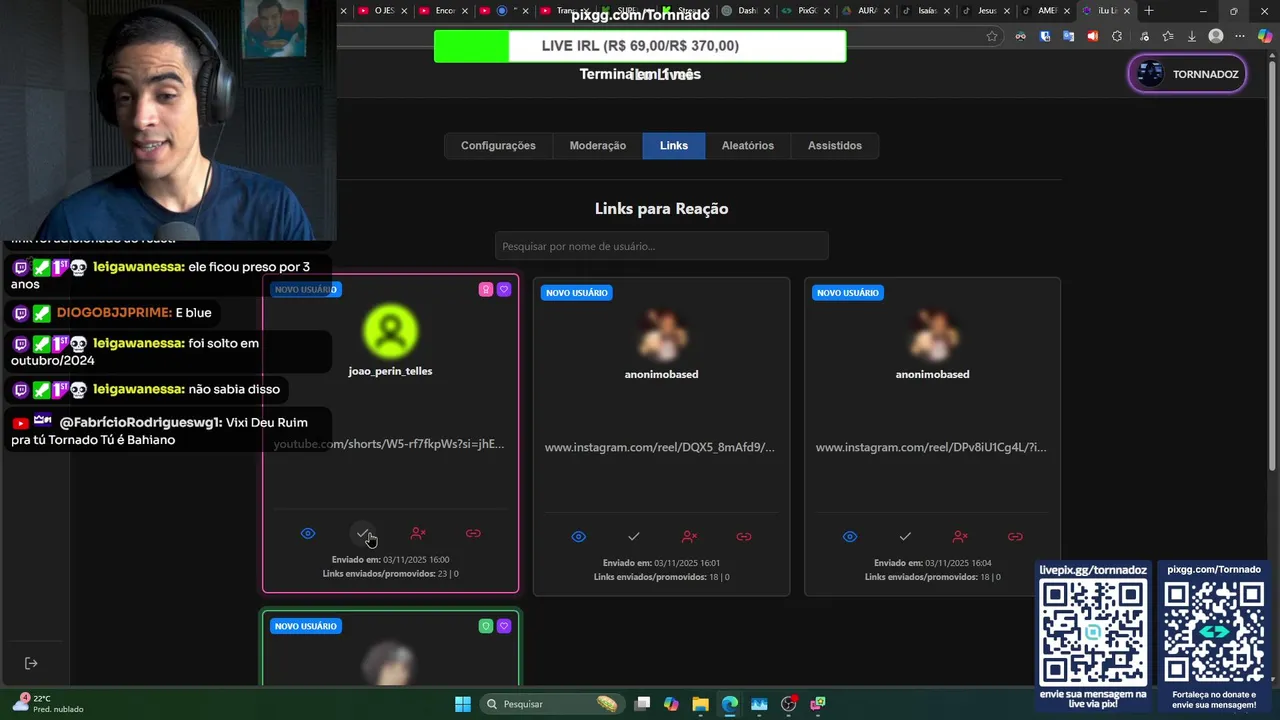Switch to the Assistidos tab
Viewport: 1280px width, 720px height.
835,146
